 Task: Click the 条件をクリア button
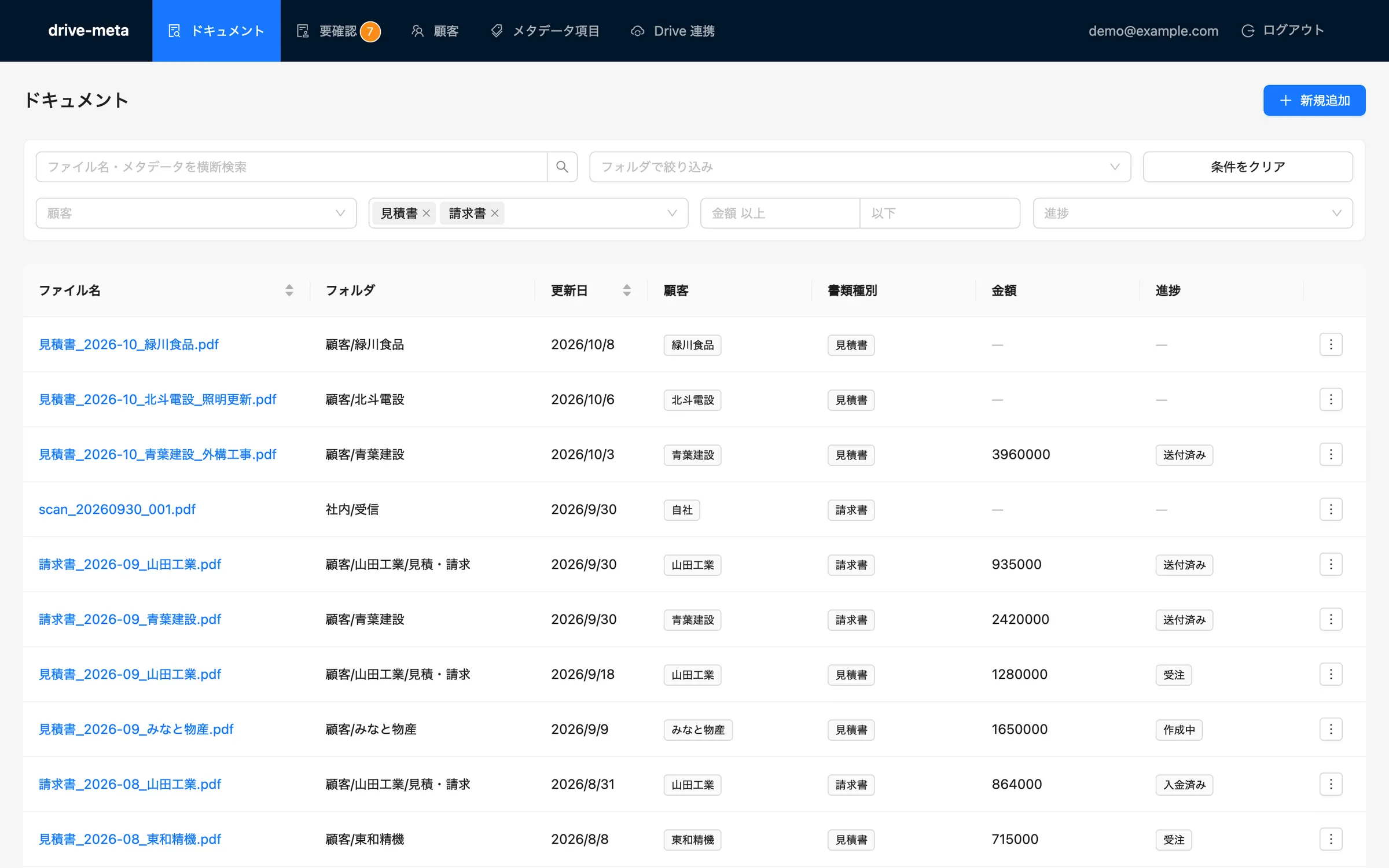(1248, 167)
